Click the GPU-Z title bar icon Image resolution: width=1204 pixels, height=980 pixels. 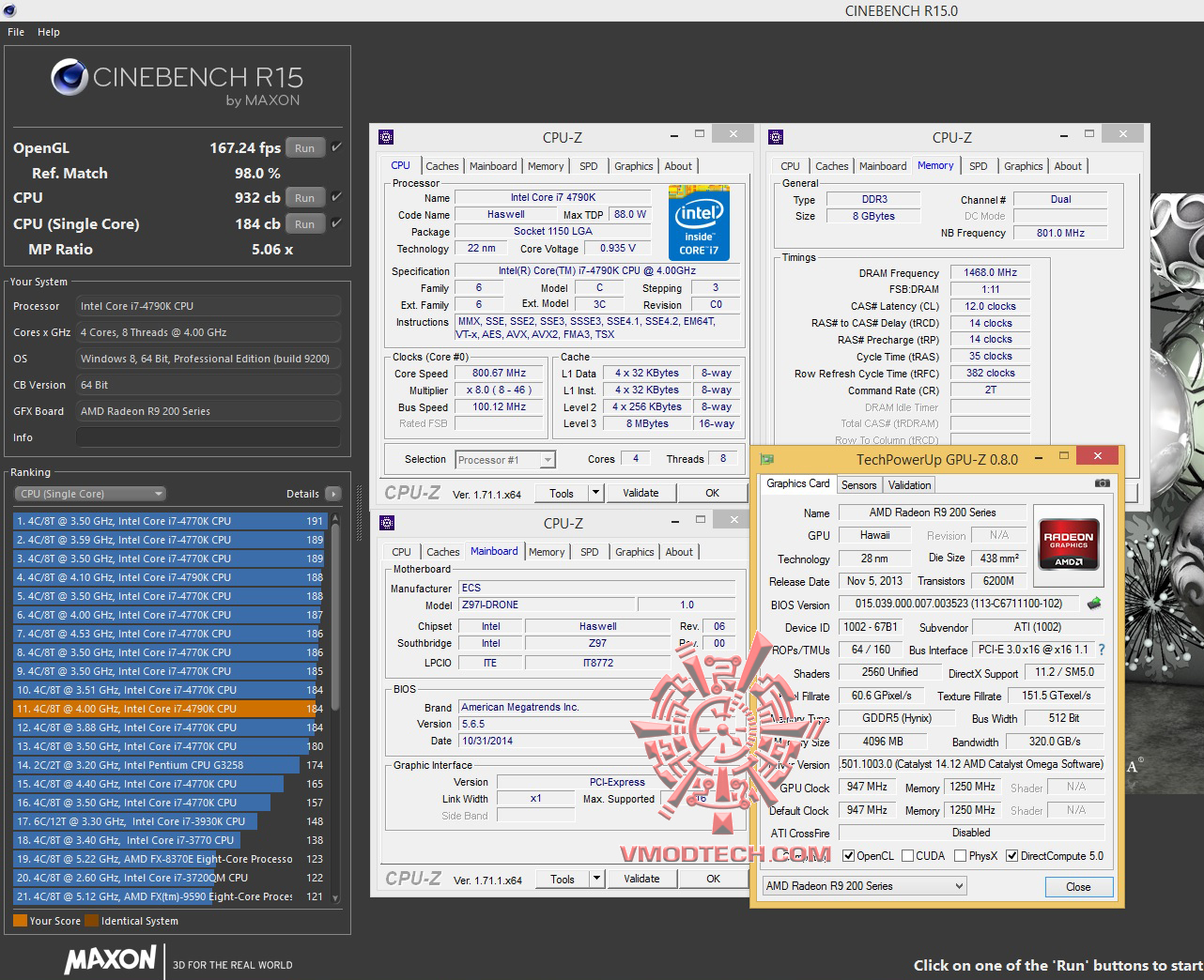point(767,459)
